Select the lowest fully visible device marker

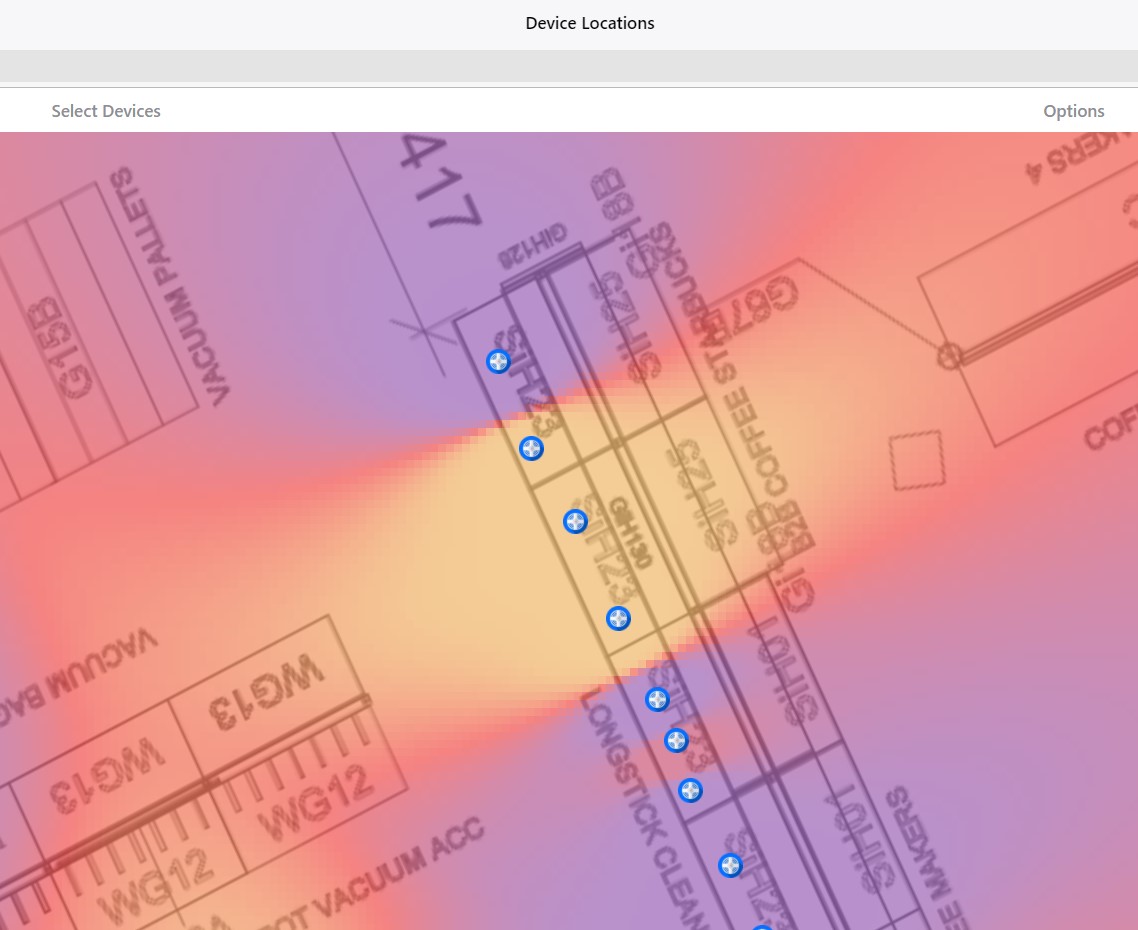(731, 866)
